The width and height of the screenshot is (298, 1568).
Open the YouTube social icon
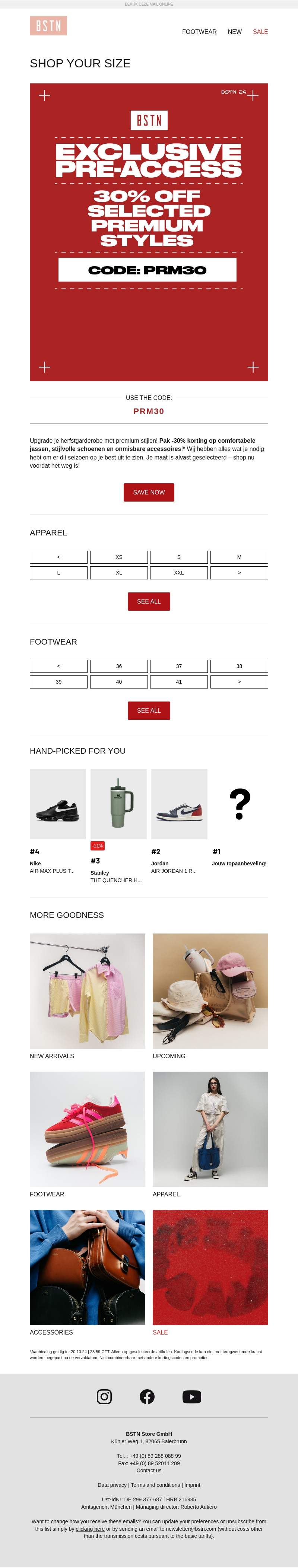191,1396
